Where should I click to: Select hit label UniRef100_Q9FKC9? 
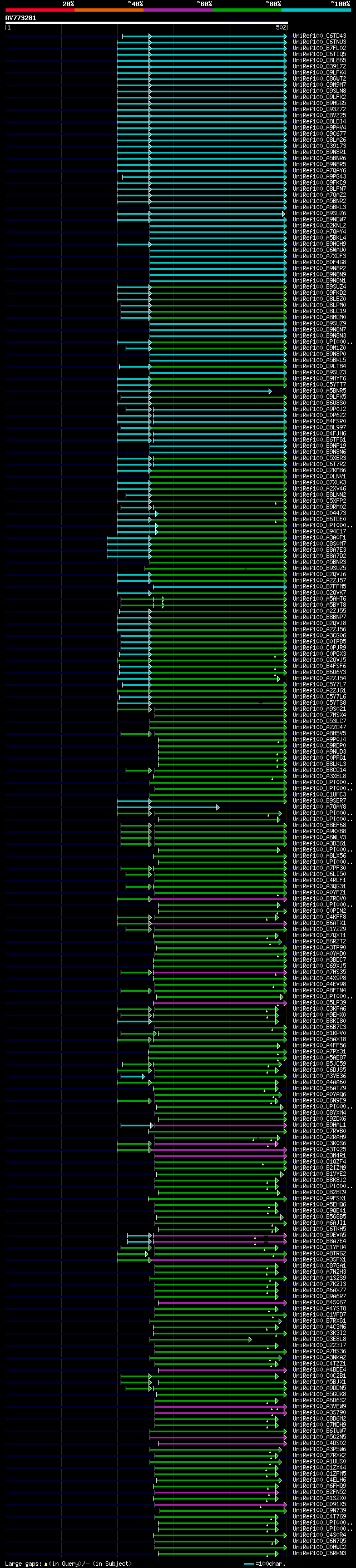point(319,182)
